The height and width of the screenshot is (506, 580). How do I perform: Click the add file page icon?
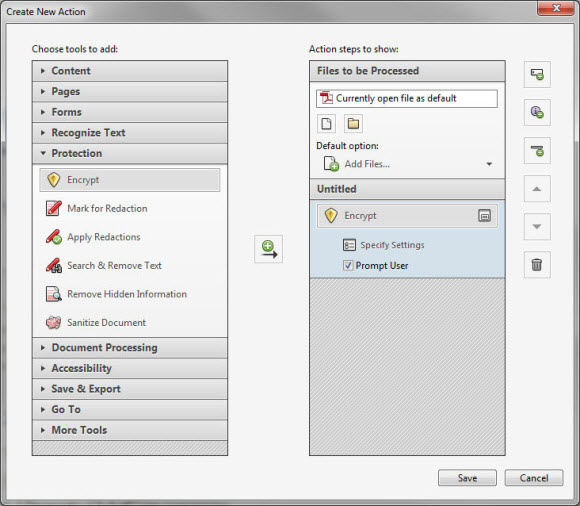click(x=326, y=124)
